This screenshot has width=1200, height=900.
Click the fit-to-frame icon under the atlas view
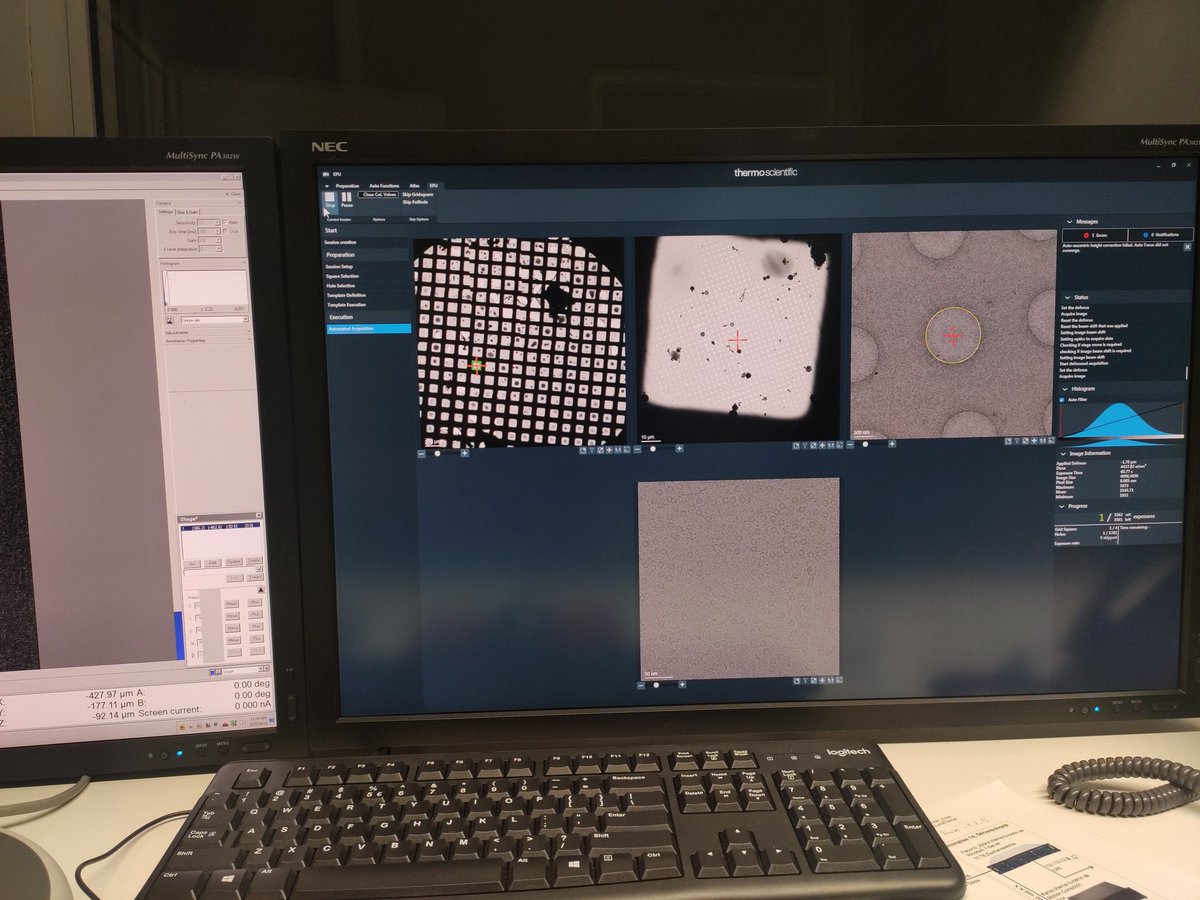(x=627, y=449)
